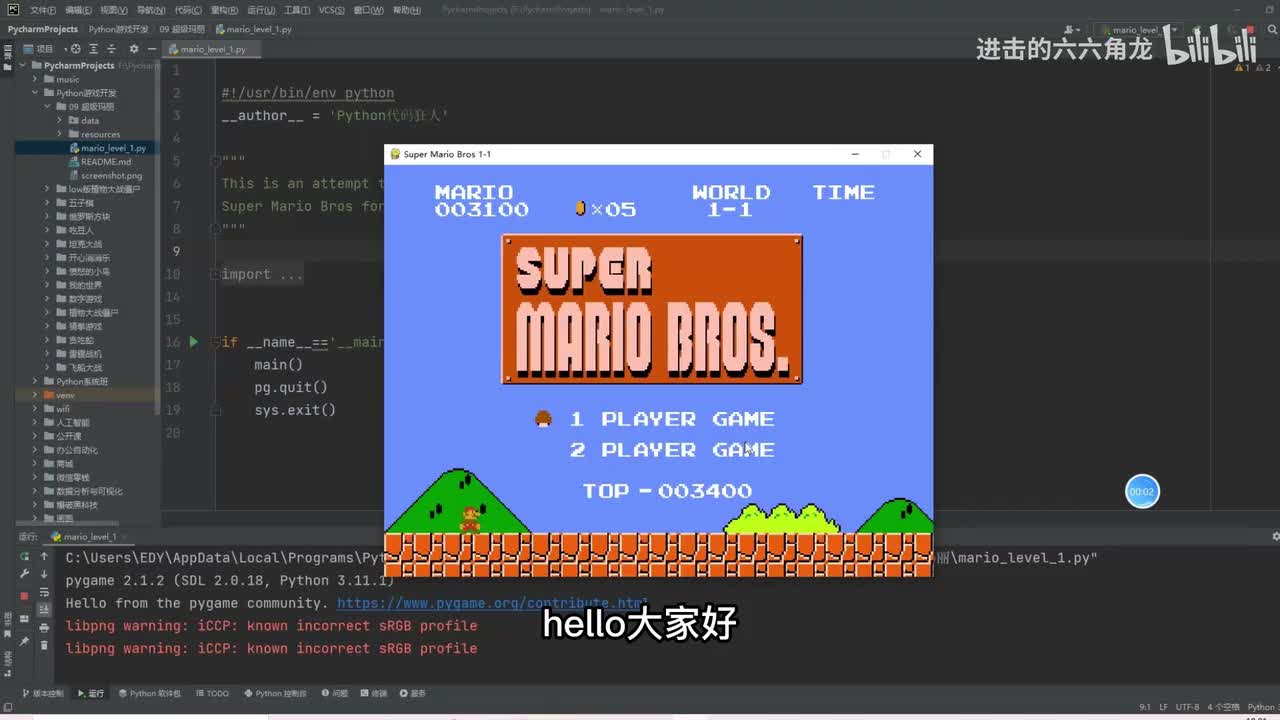
Task: Open the 文件 menu
Action: coord(43,10)
